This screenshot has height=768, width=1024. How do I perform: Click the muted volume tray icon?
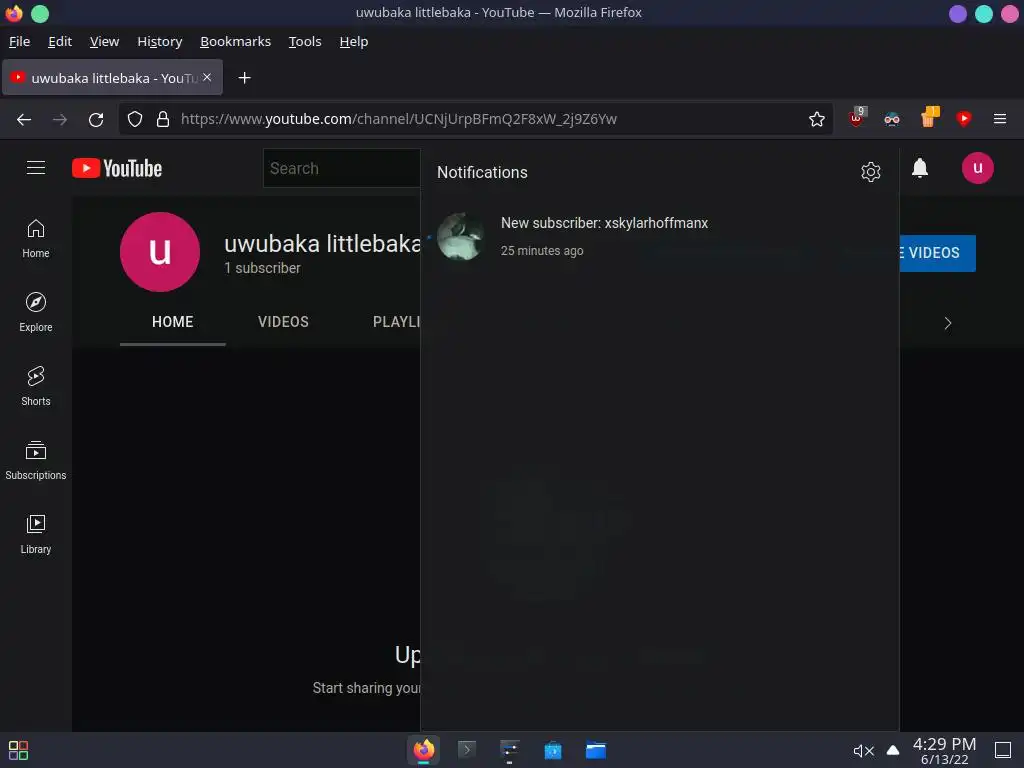863,751
